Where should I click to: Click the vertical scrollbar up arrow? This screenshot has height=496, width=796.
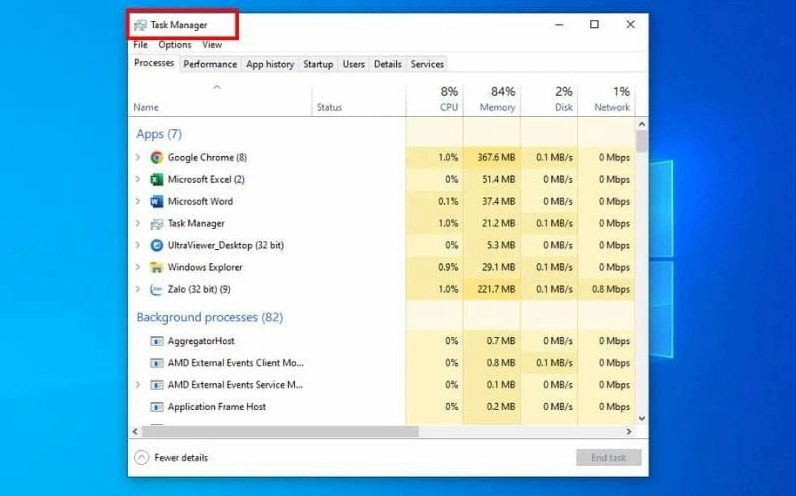tap(642, 124)
